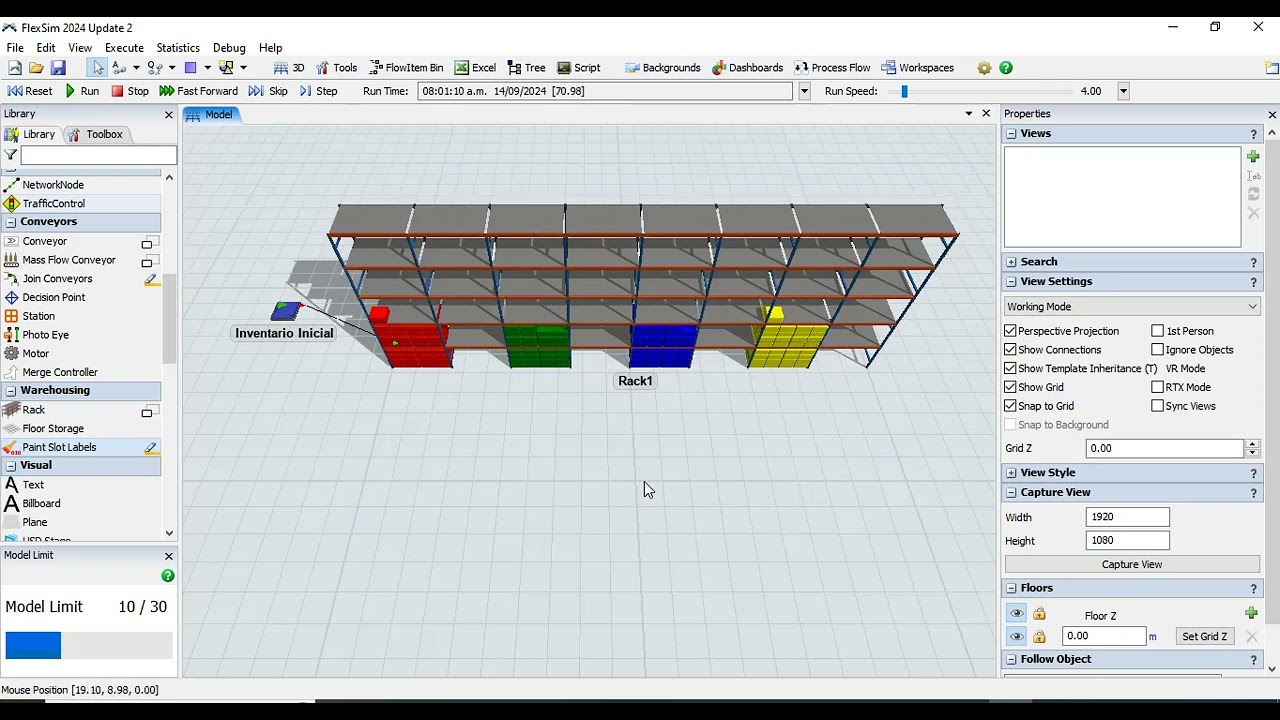Viewport: 1280px width, 720px height.
Task: Expand the View Style section
Action: tap(1011, 473)
